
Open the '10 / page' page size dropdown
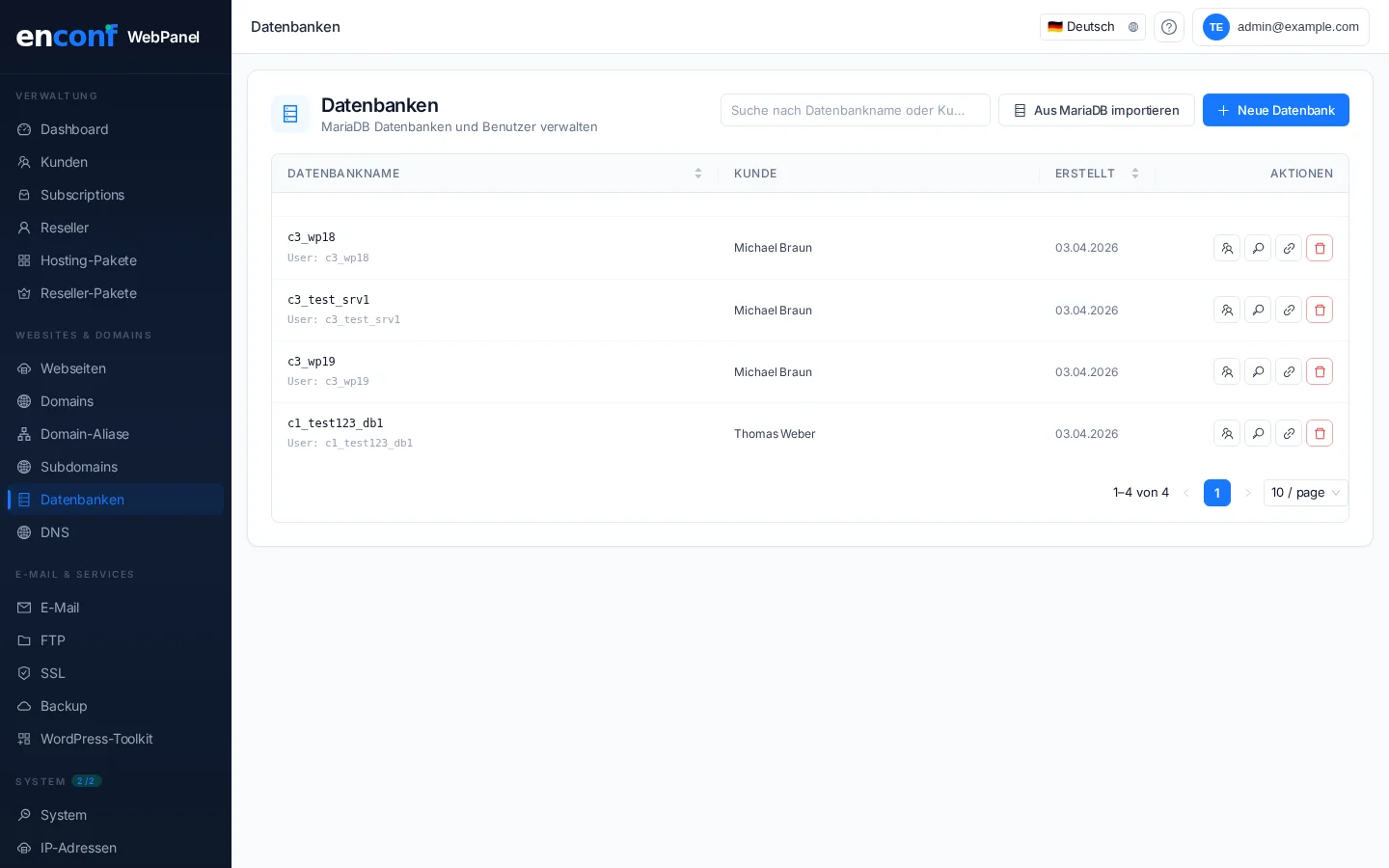pyautogui.click(x=1306, y=493)
